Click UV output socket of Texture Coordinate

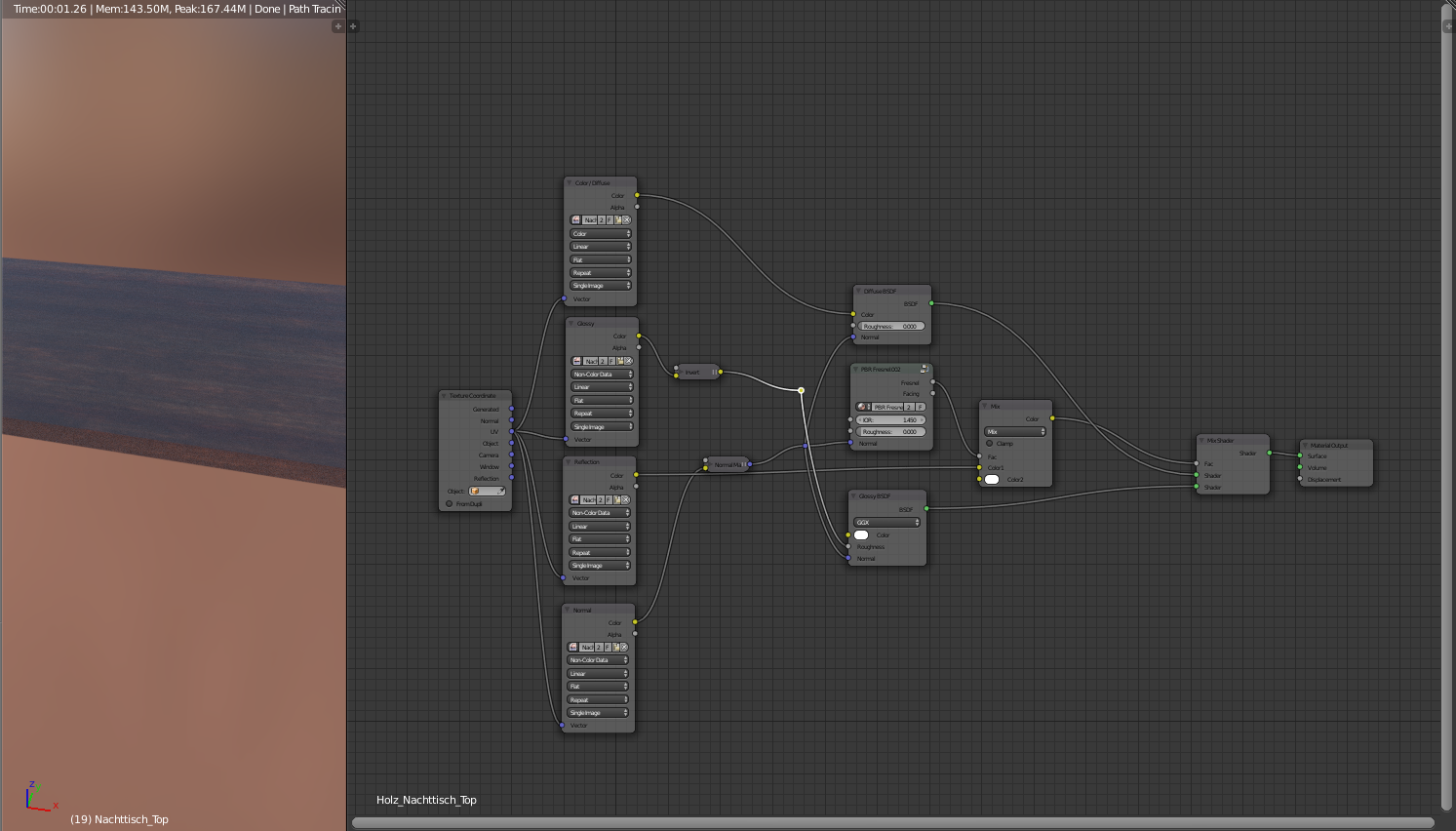click(x=512, y=431)
